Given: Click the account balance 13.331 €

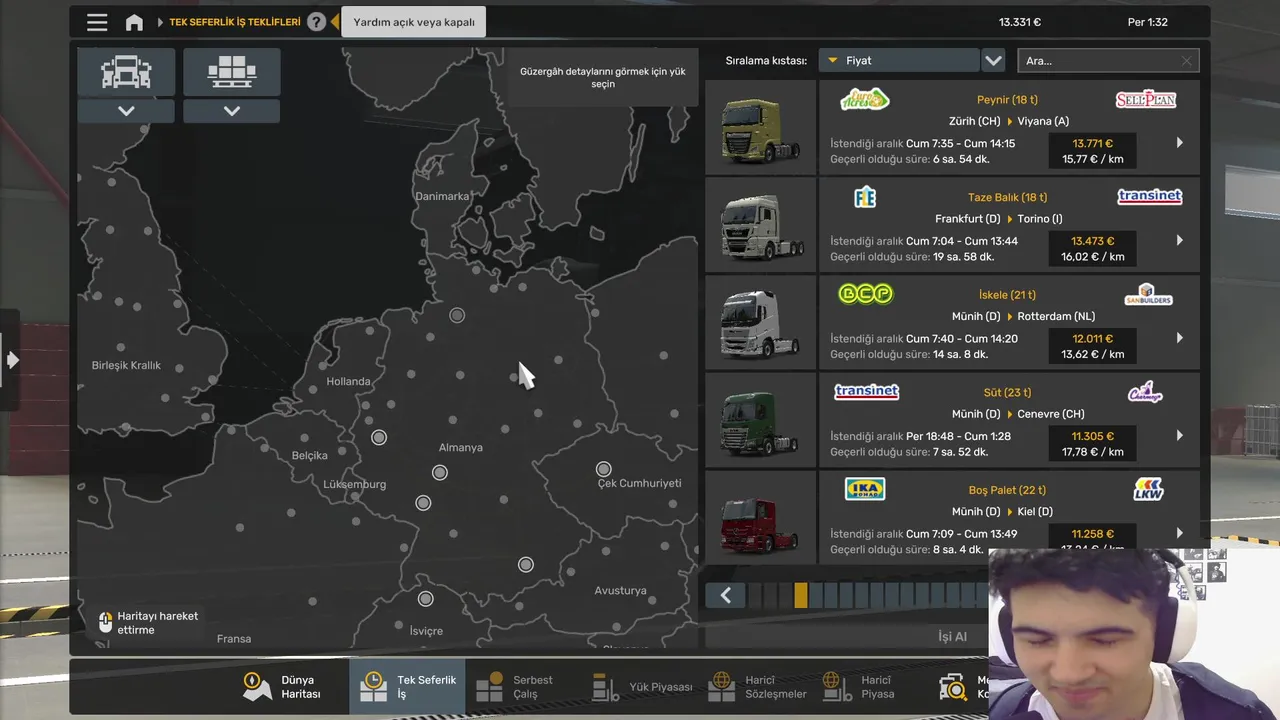Looking at the screenshot, I should 1020,22.
